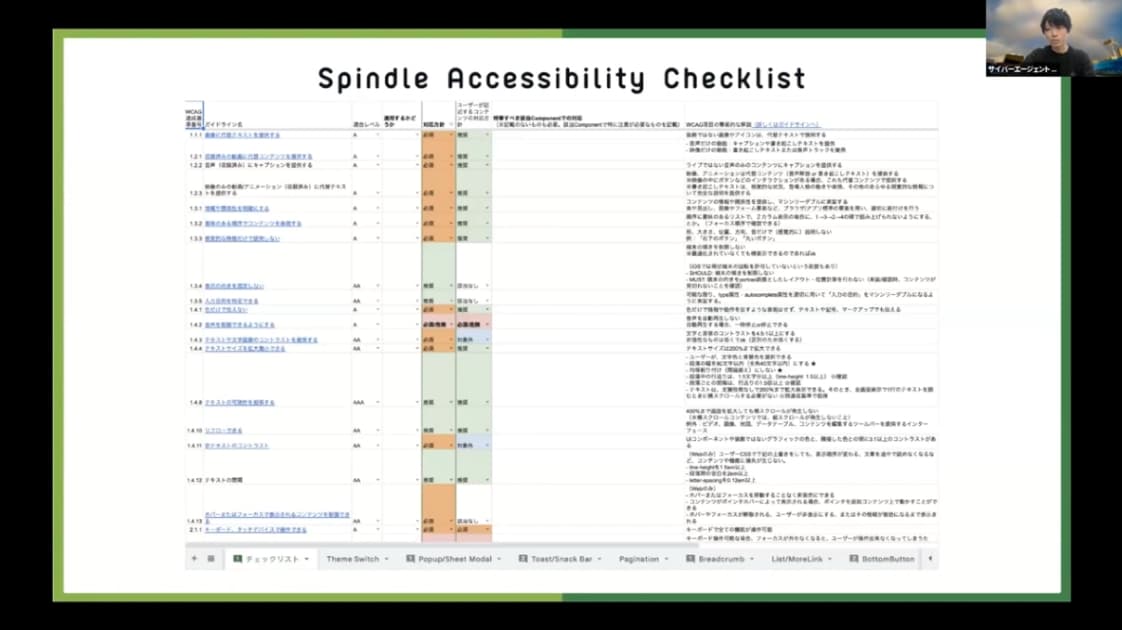The image size is (1122, 630).
Task: Open the Breadcrumb tab's dropdown arrow
Action: (x=752, y=559)
